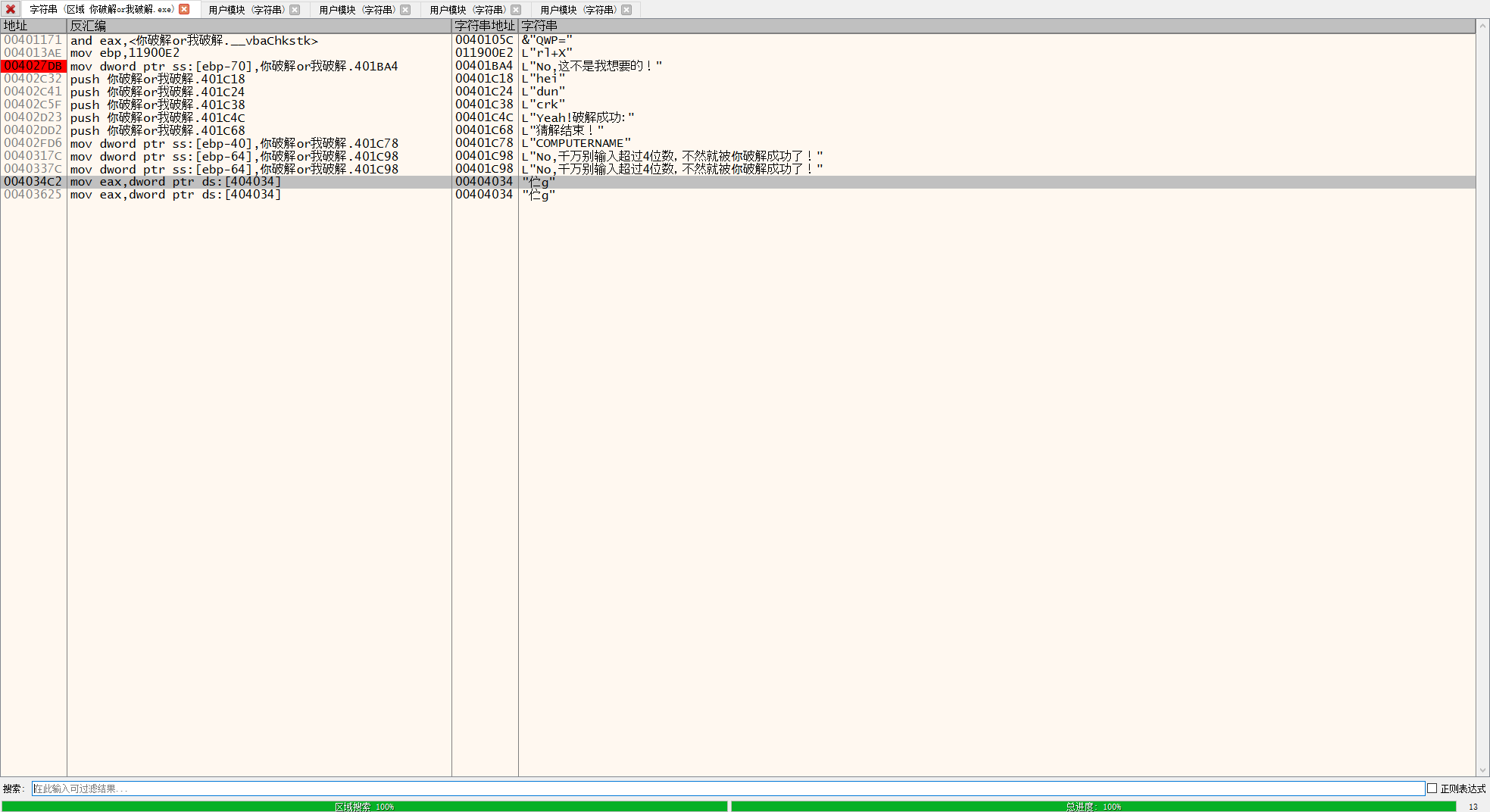The height and width of the screenshot is (812, 1490).
Task: Close the 字符串 (区域 你破解or我破解.exe) tab
Action: click(x=184, y=9)
